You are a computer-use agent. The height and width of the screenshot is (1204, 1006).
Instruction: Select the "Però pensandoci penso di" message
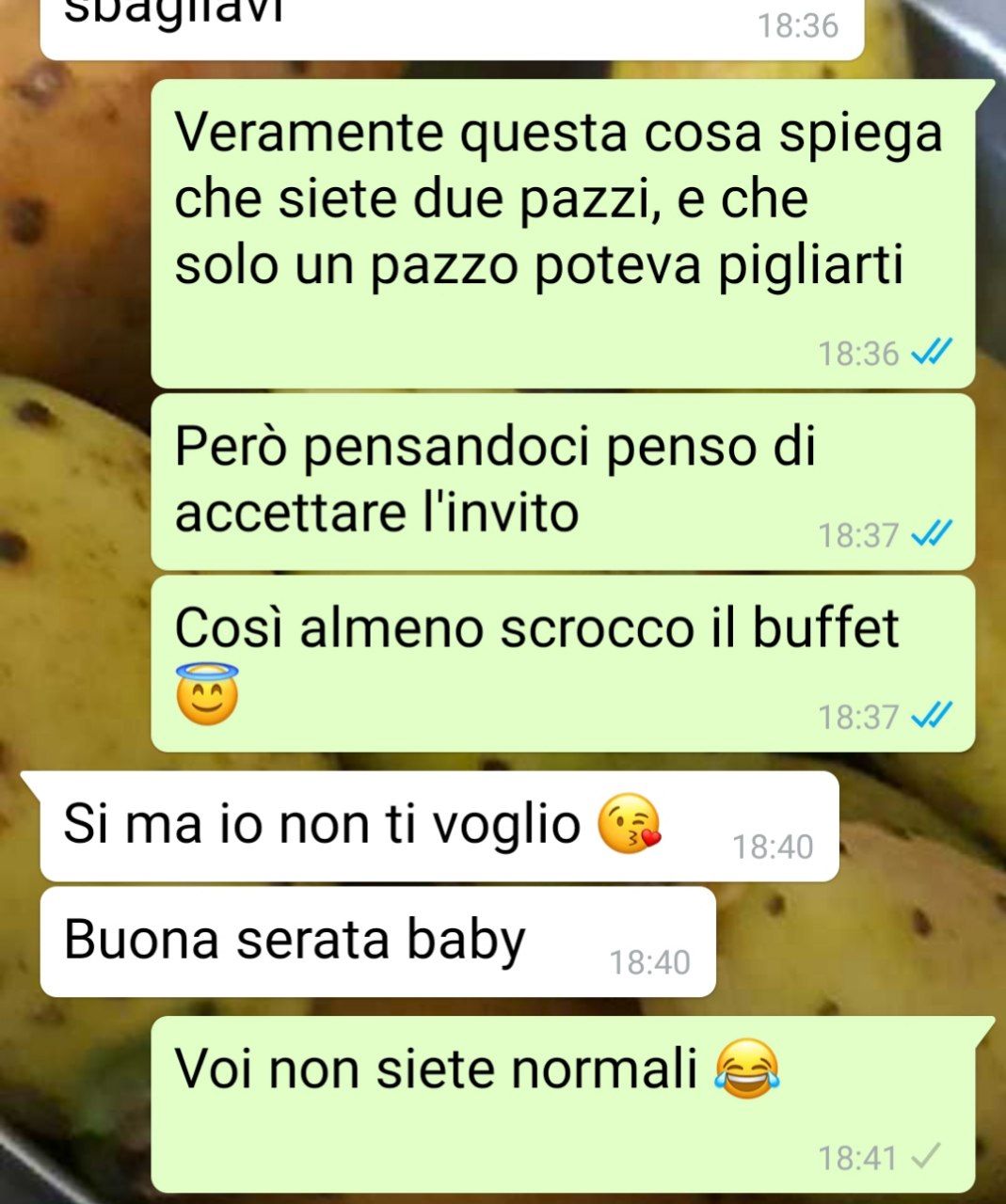pos(563,482)
